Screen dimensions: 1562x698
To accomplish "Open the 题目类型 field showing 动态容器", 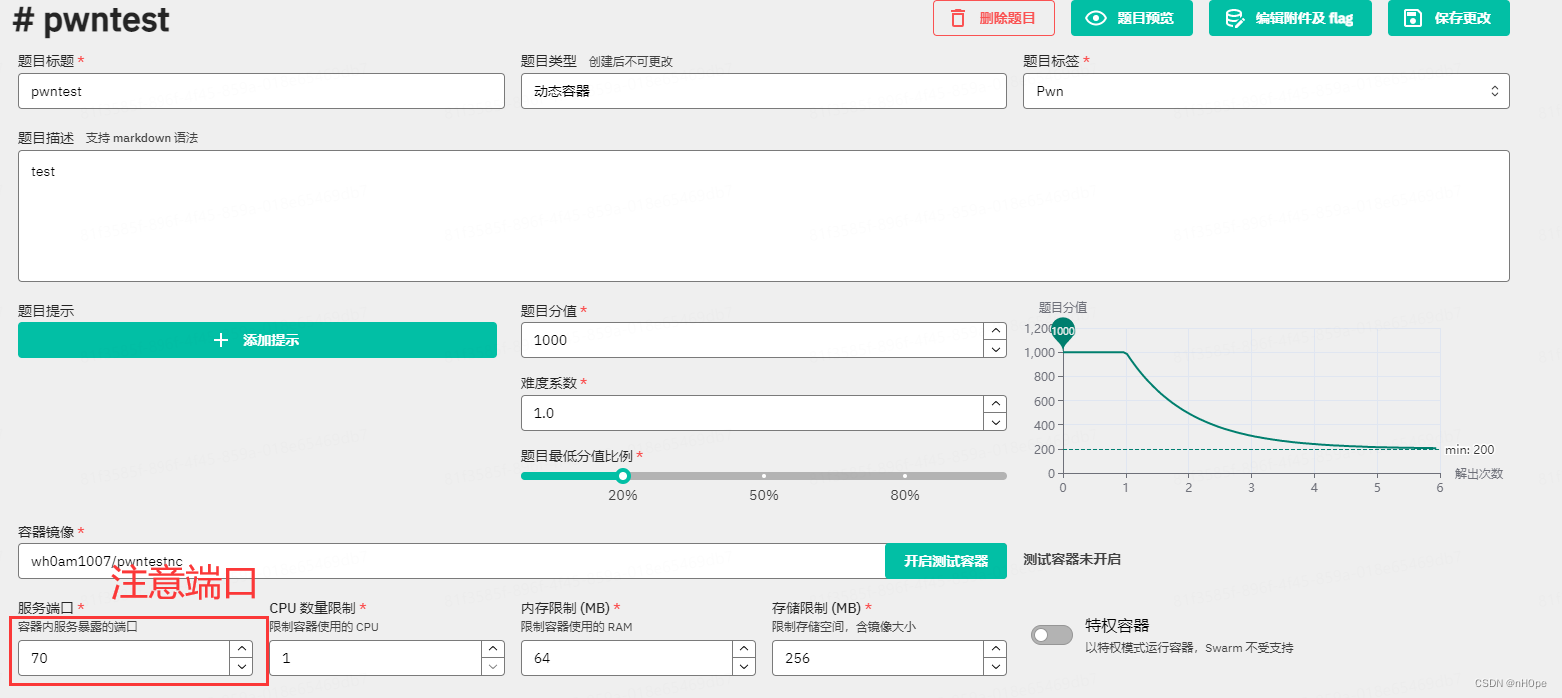I will 763,91.
